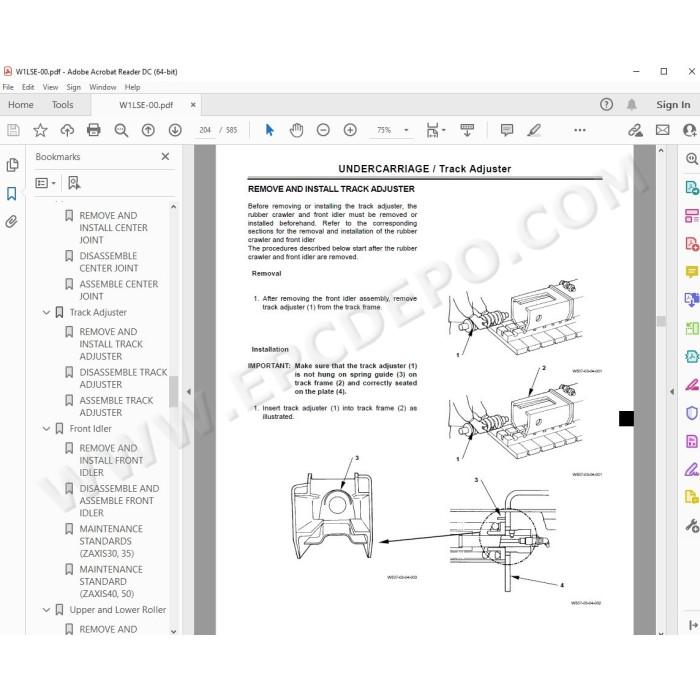Open zoom level dropdown arrow

(x=406, y=130)
